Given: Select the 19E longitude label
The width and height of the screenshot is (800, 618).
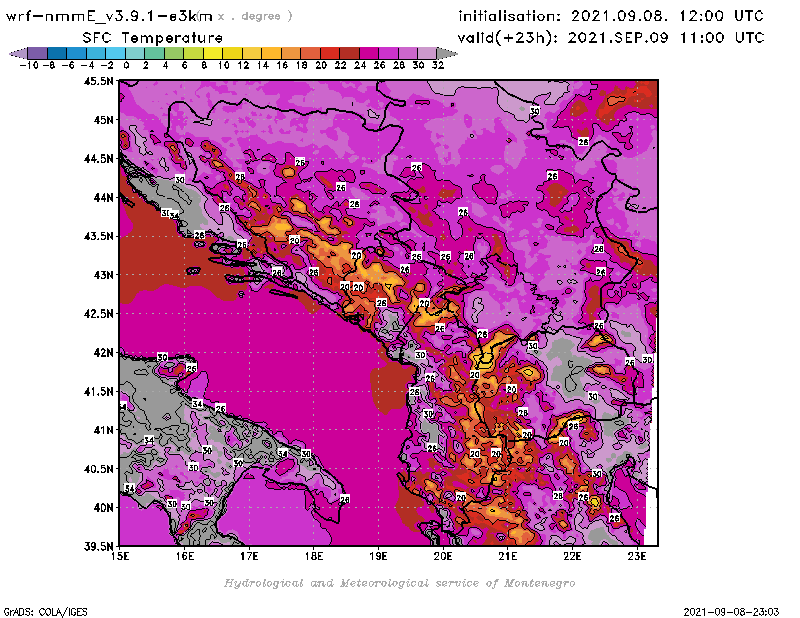Looking at the screenshot, I should pos(379,556).
